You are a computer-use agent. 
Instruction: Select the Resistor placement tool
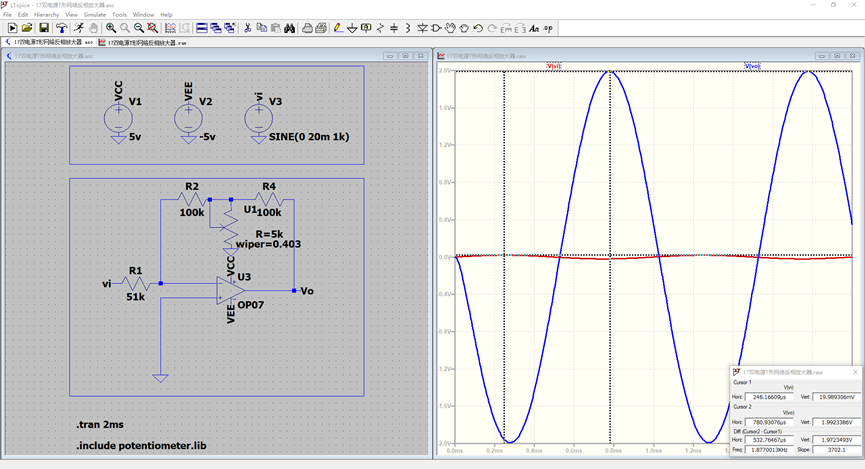(380, 28)
